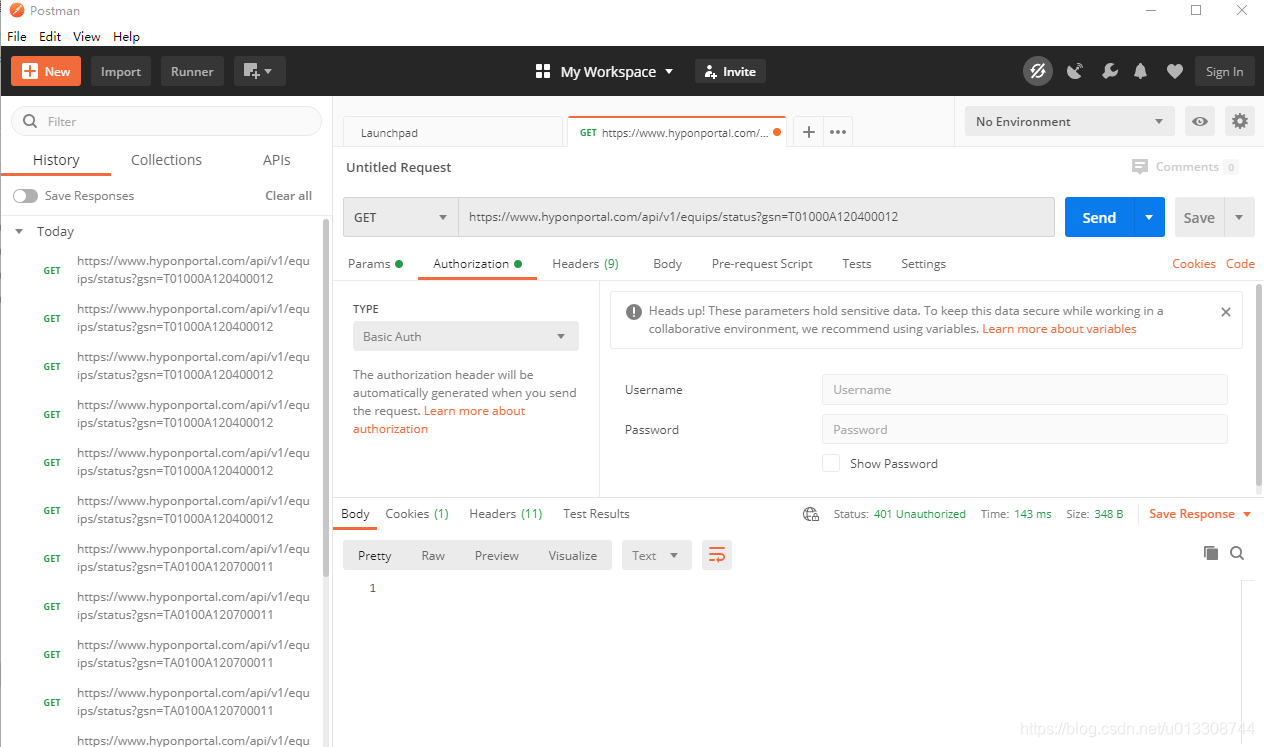Open the File menu

[17, 36]
